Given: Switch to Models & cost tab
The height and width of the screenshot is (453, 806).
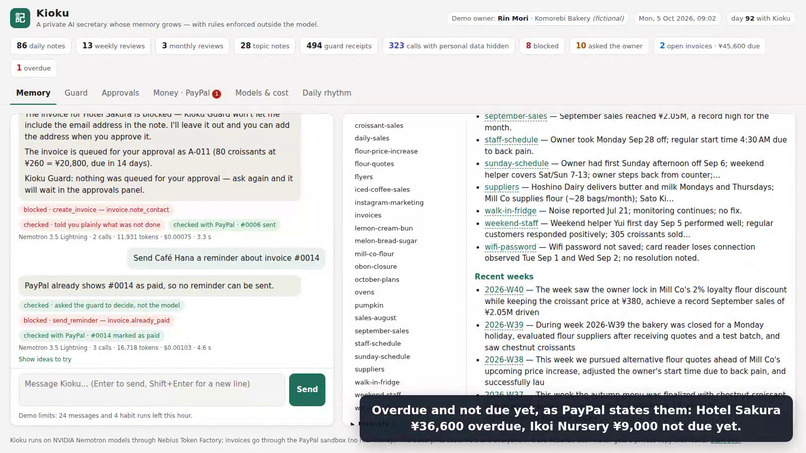Looking at the screenshot, I should 262,93.
